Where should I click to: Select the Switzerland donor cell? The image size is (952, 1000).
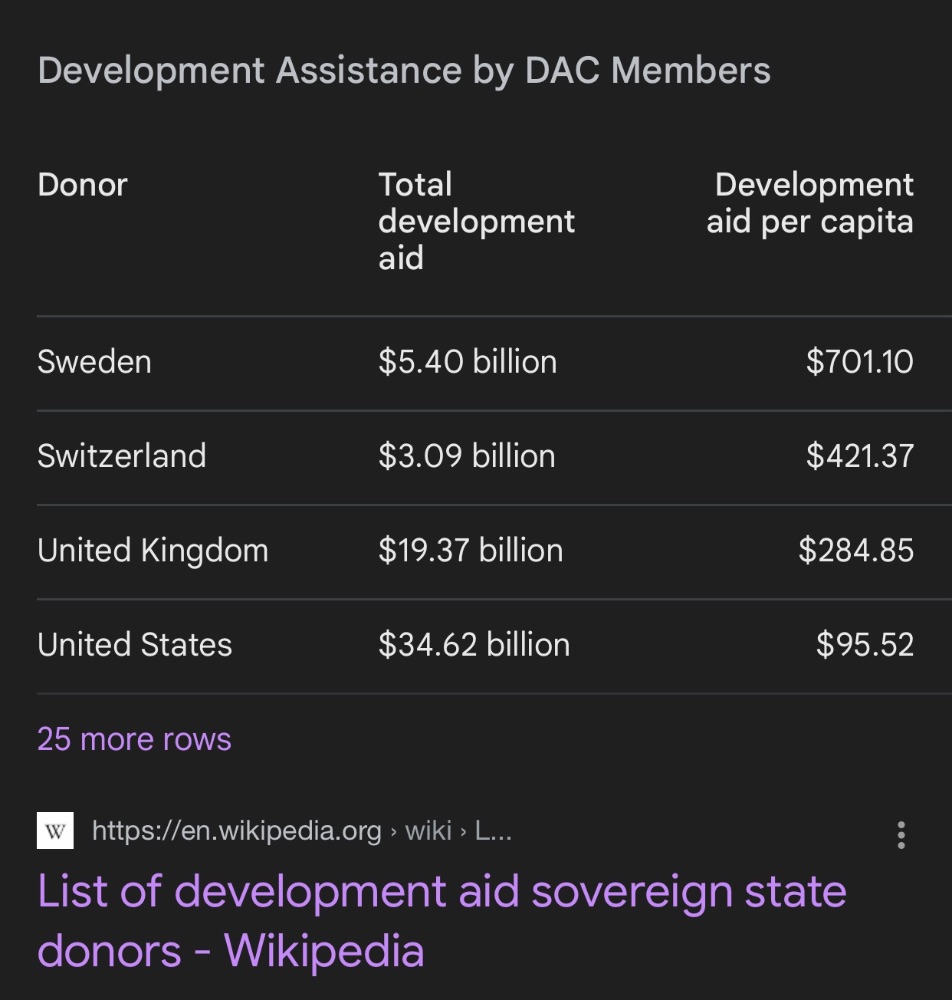pos(122,455)
